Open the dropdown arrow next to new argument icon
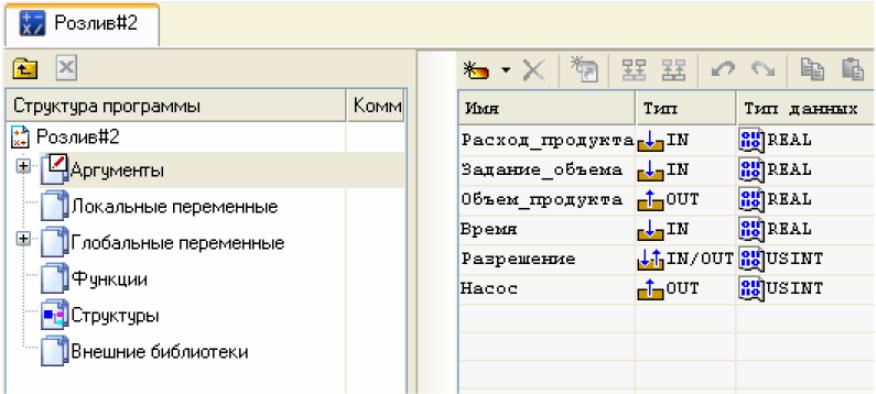The image size is (876, 394). (x=506, y=71)
